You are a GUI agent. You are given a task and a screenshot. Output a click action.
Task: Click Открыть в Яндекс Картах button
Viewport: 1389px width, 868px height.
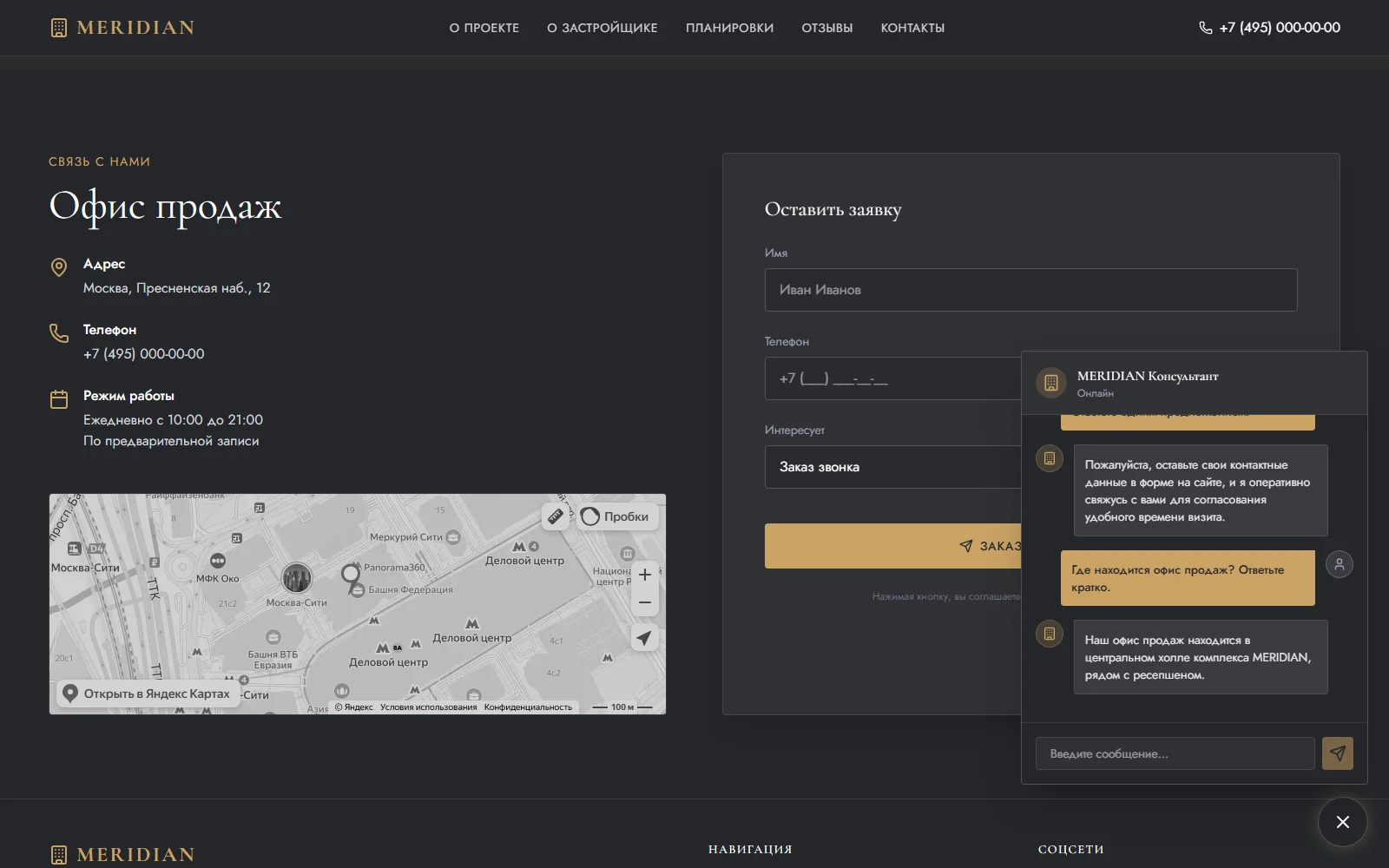point(148,694)
